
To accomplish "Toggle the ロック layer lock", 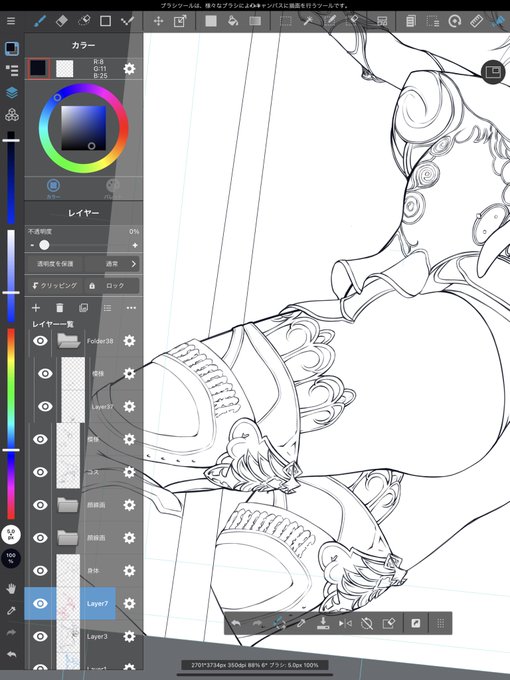I will point(111,285).
